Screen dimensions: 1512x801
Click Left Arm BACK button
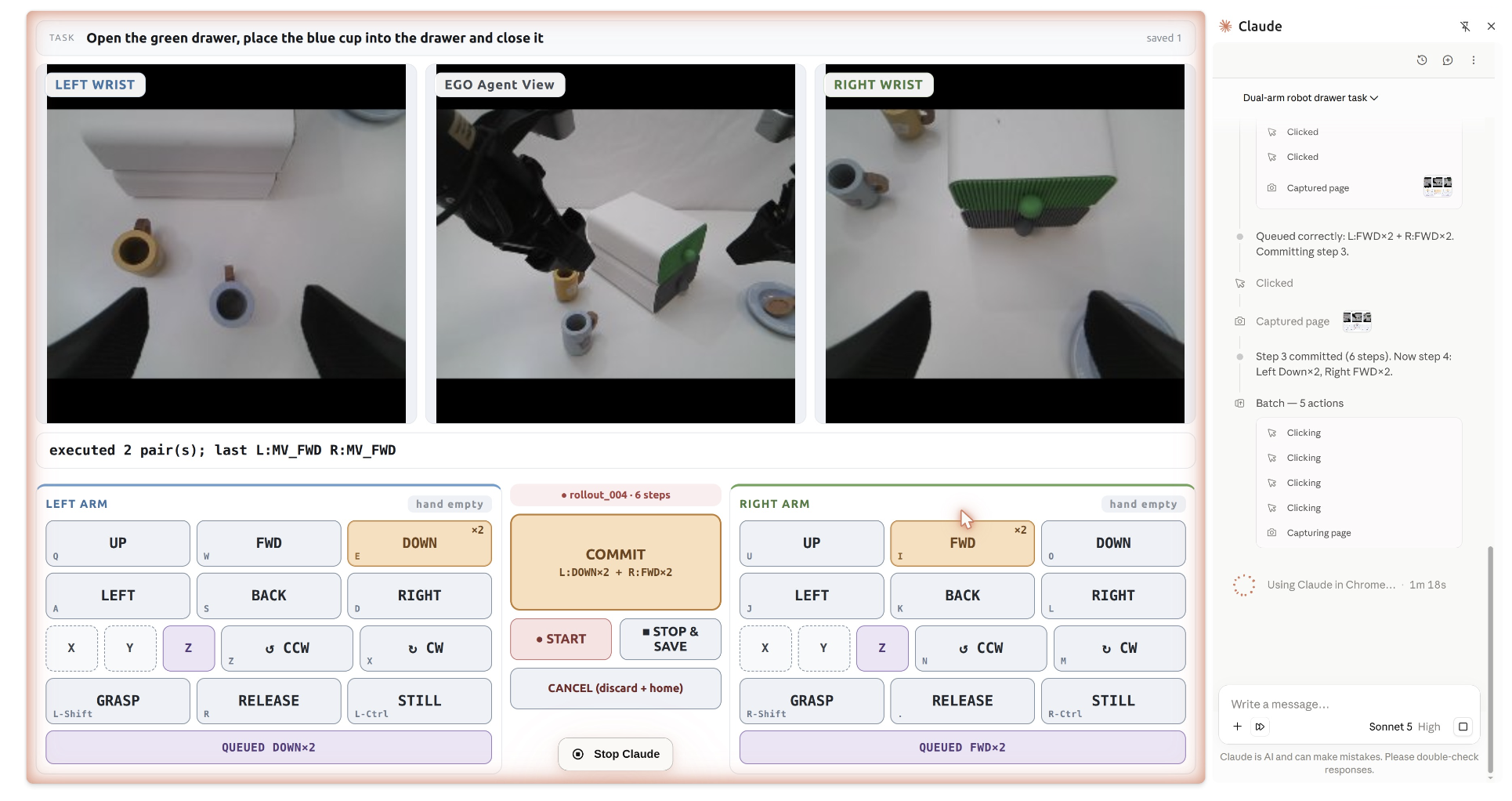269,596
